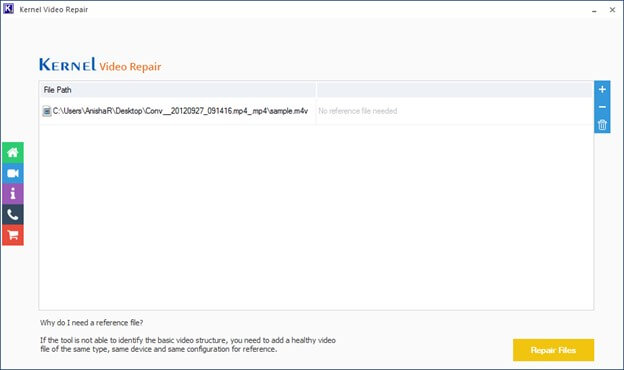Open the phone contact sidebar icon
The height and width of the screenshot is (370, 624).
point(13,215)
